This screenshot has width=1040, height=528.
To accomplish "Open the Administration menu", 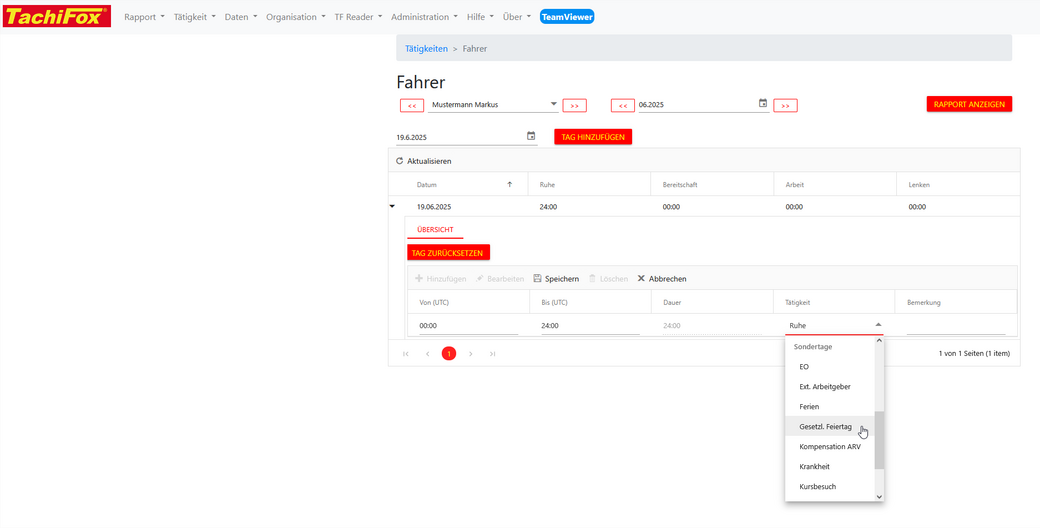I will coord(424,17).
